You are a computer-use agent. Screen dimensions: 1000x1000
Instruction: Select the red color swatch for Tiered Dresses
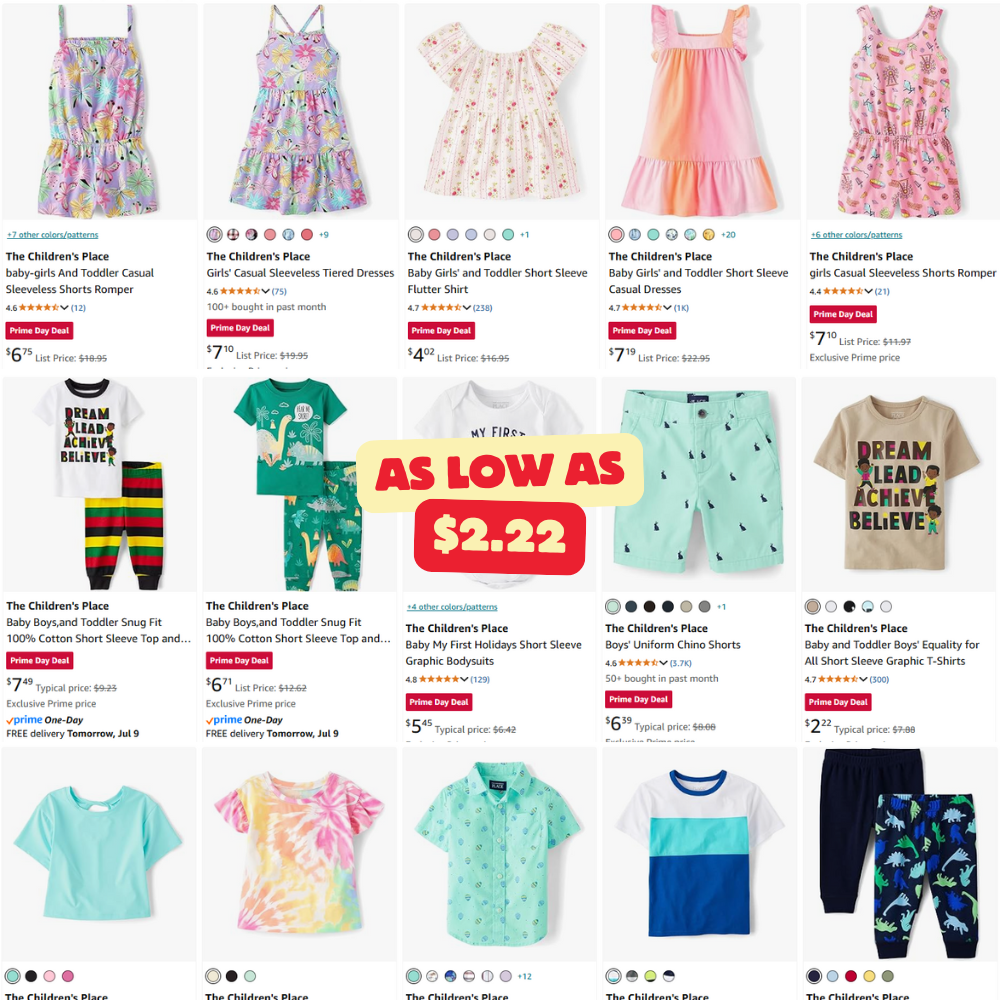pyautogui.click(x=307, y=235)
